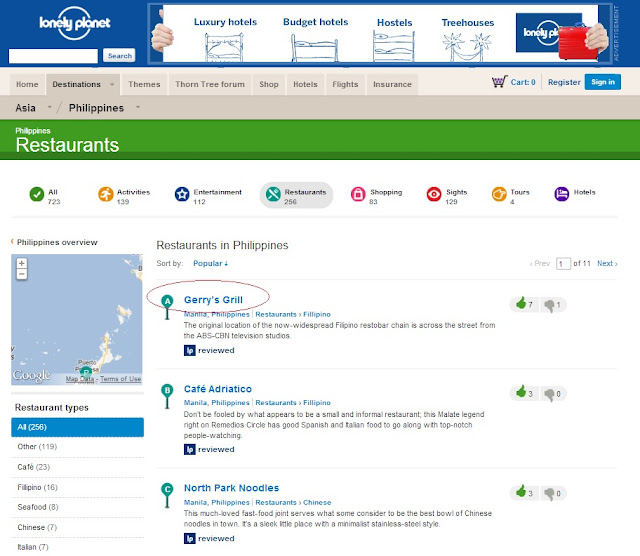Click Chinese category link for North Park Noodles
This screenshot has height=556, width=640.
(x=317, y=503)
